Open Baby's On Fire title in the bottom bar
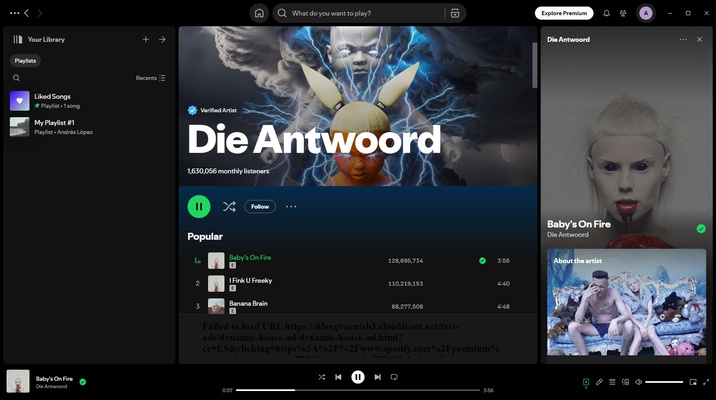 pos(54,379)
